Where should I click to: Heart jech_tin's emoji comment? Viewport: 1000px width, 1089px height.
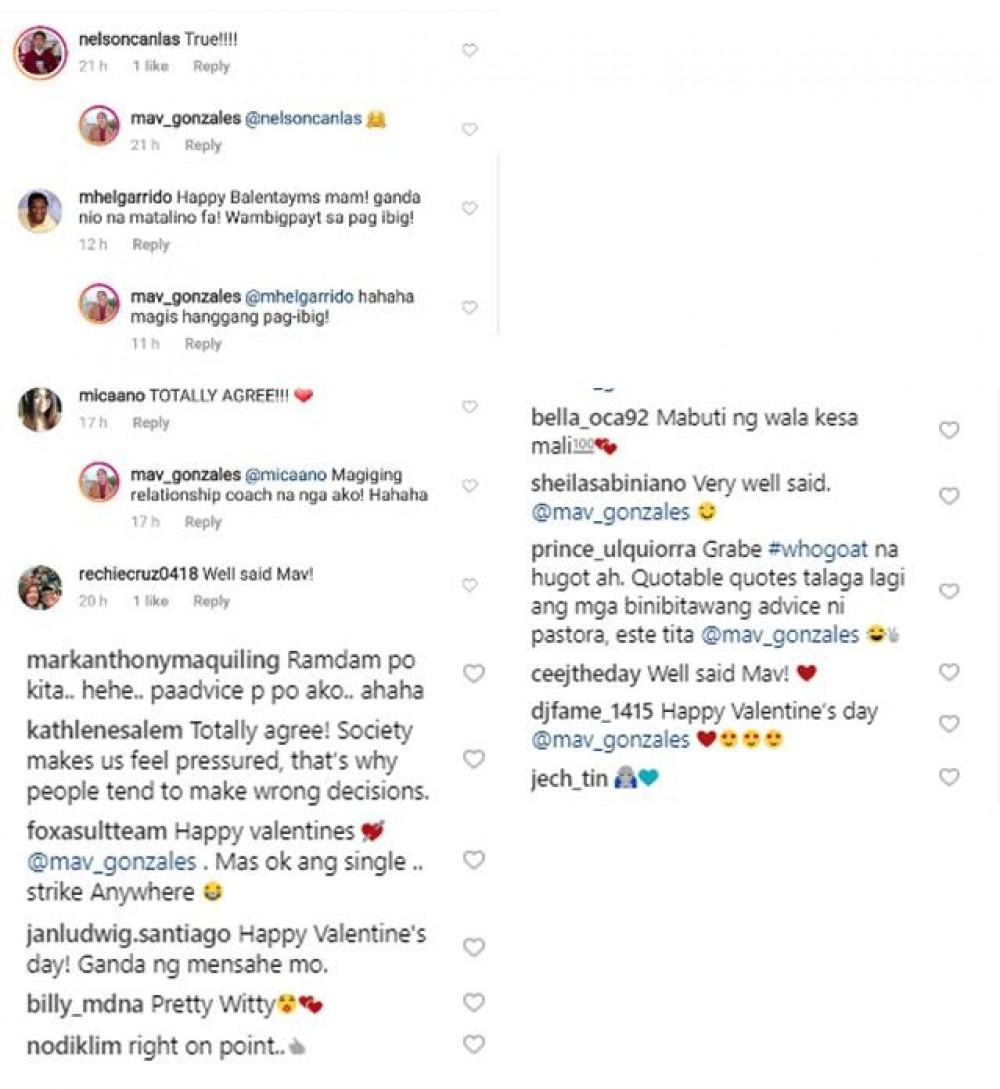coord(949,777)
